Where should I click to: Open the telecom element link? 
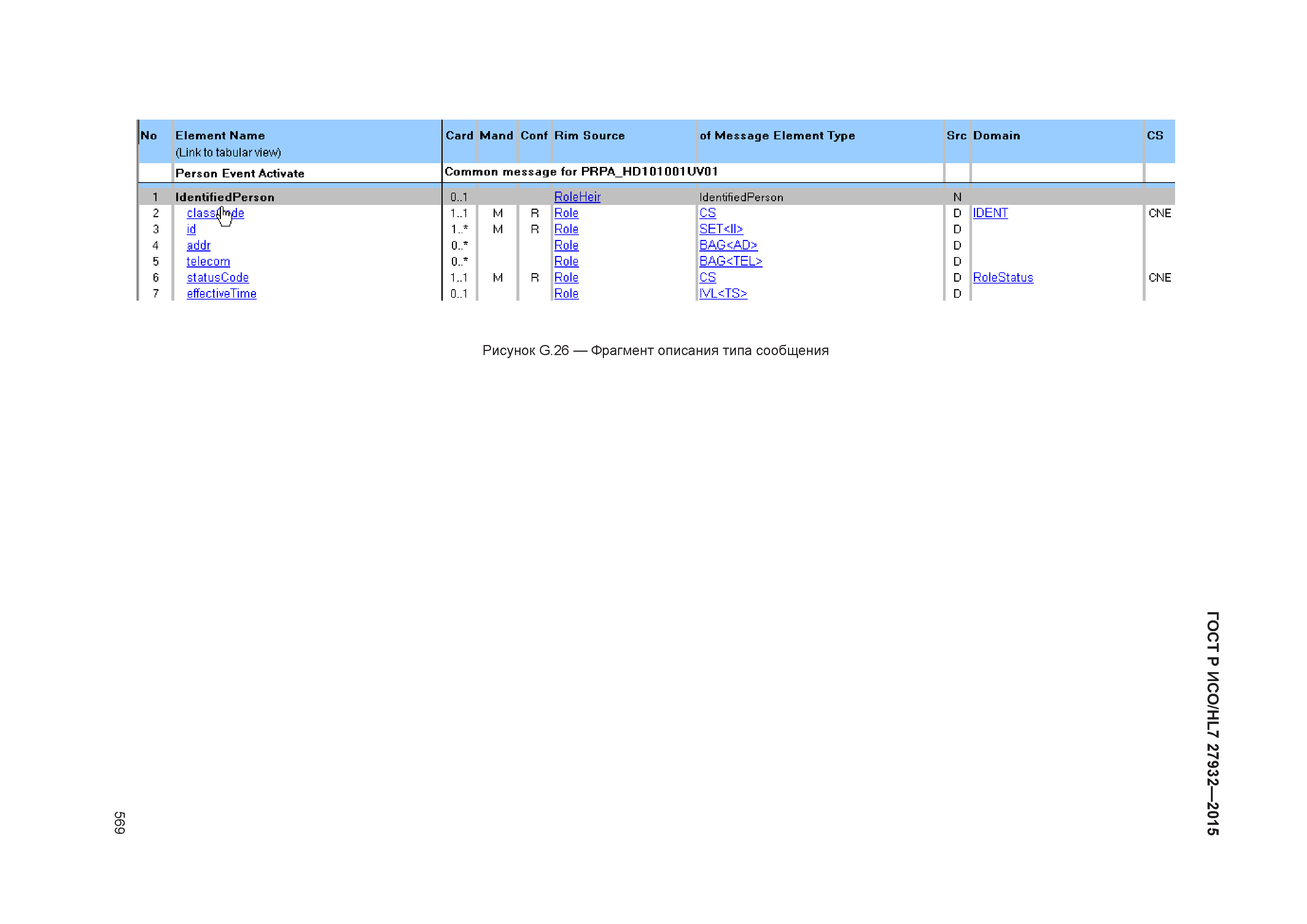[208, 261]
